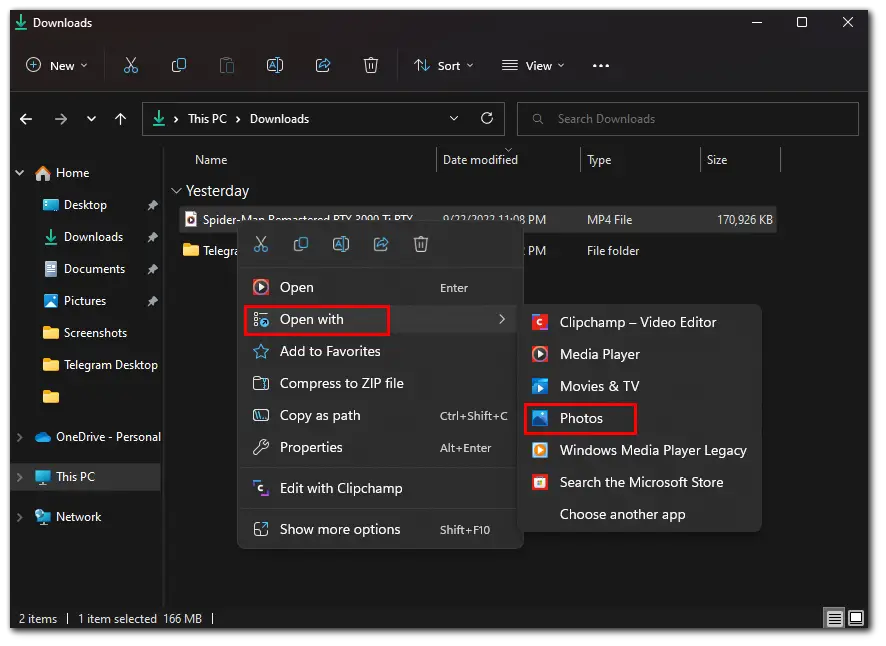Expand the OneDrive - Personal node

coord(20,437)
